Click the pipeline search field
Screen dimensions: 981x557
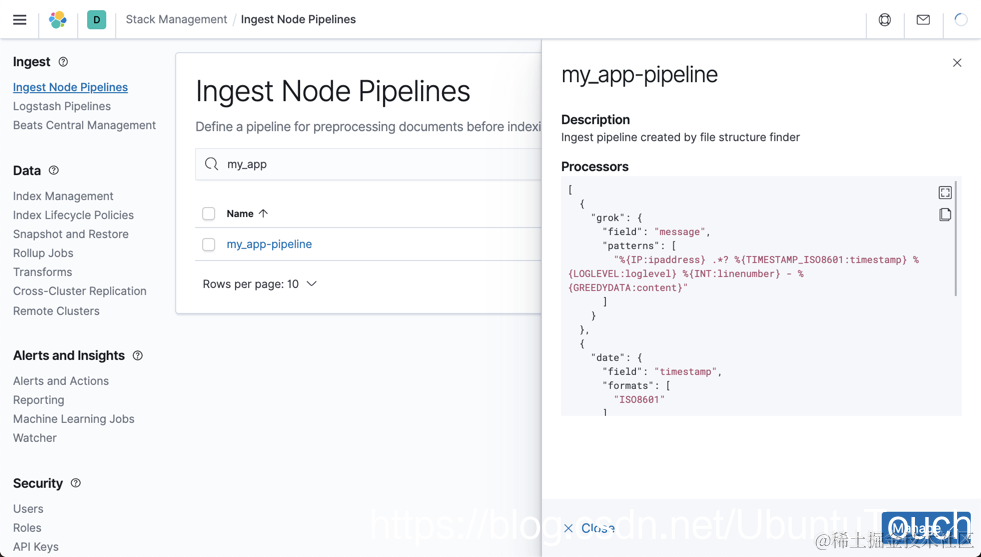click(x=369, y=164)
